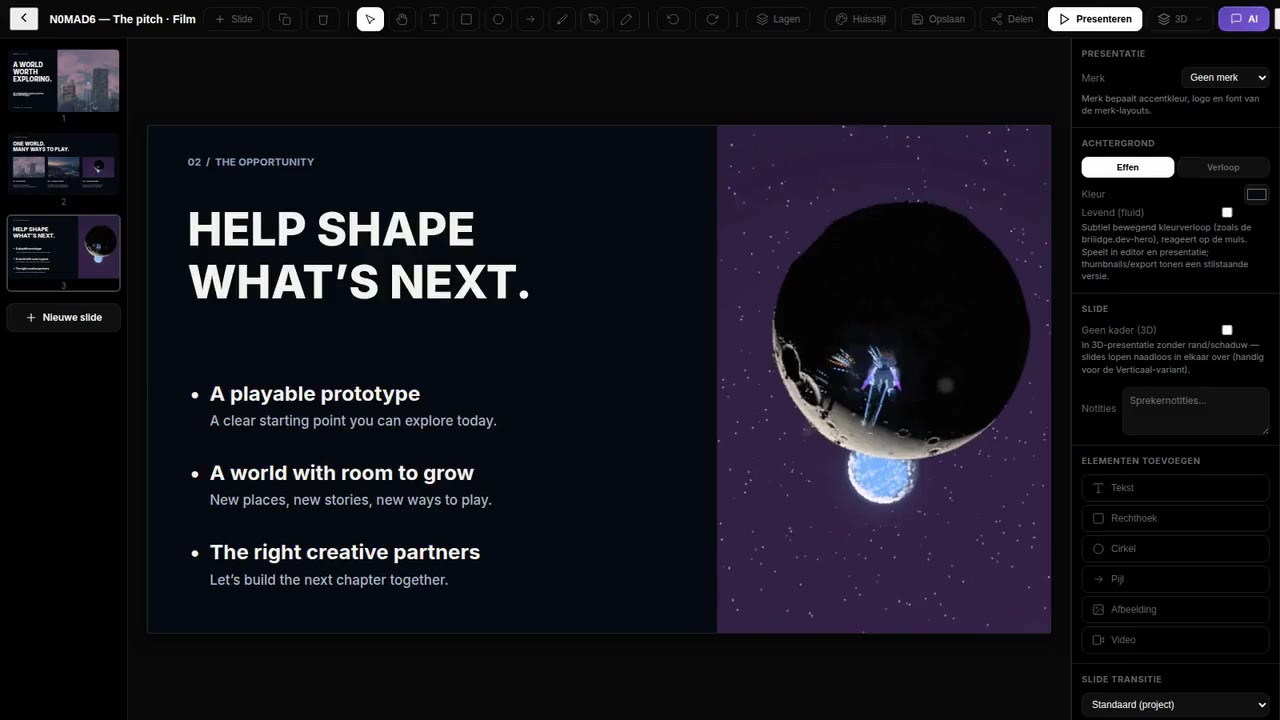
Task: Pick the circle shape tool in toolbar
Action: 498,19
